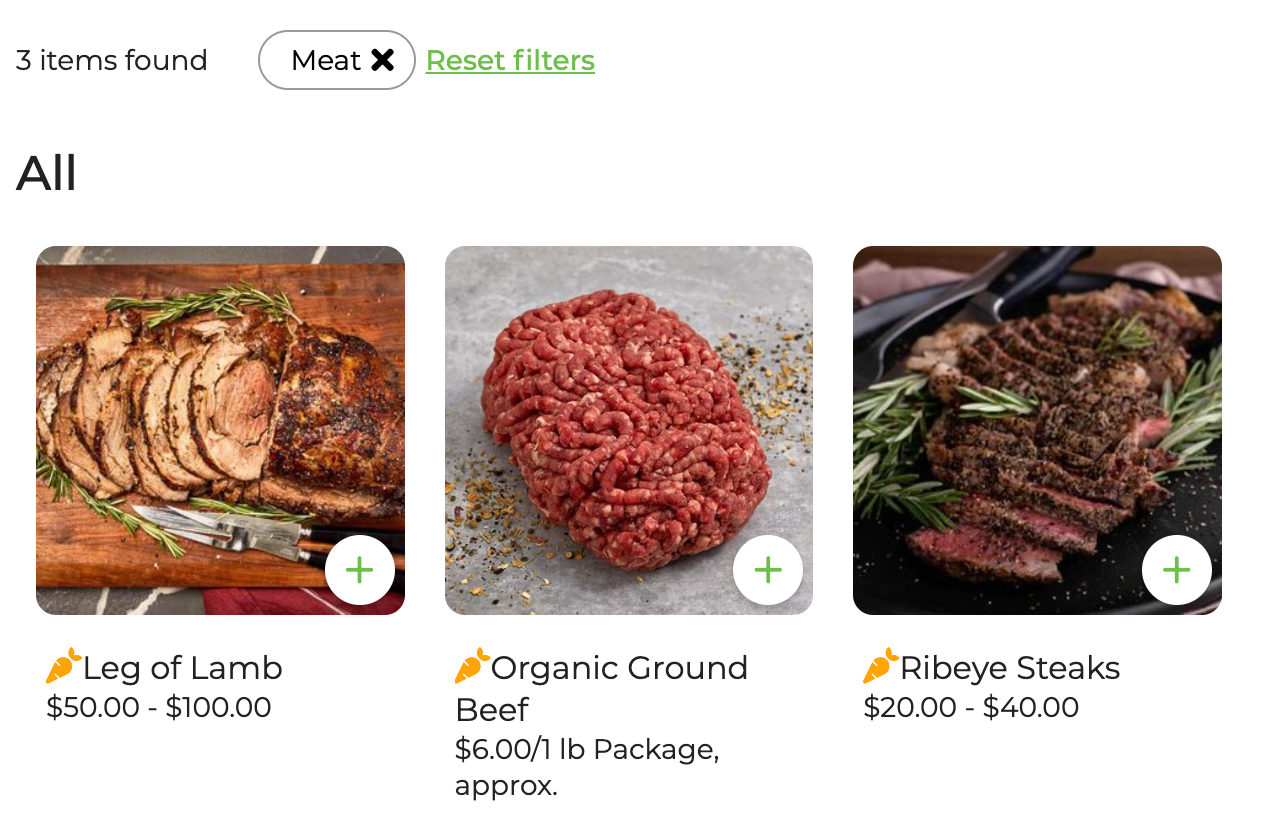
Task: Click the $6.00/1 lb Package price text
Action: pos(587,749)
